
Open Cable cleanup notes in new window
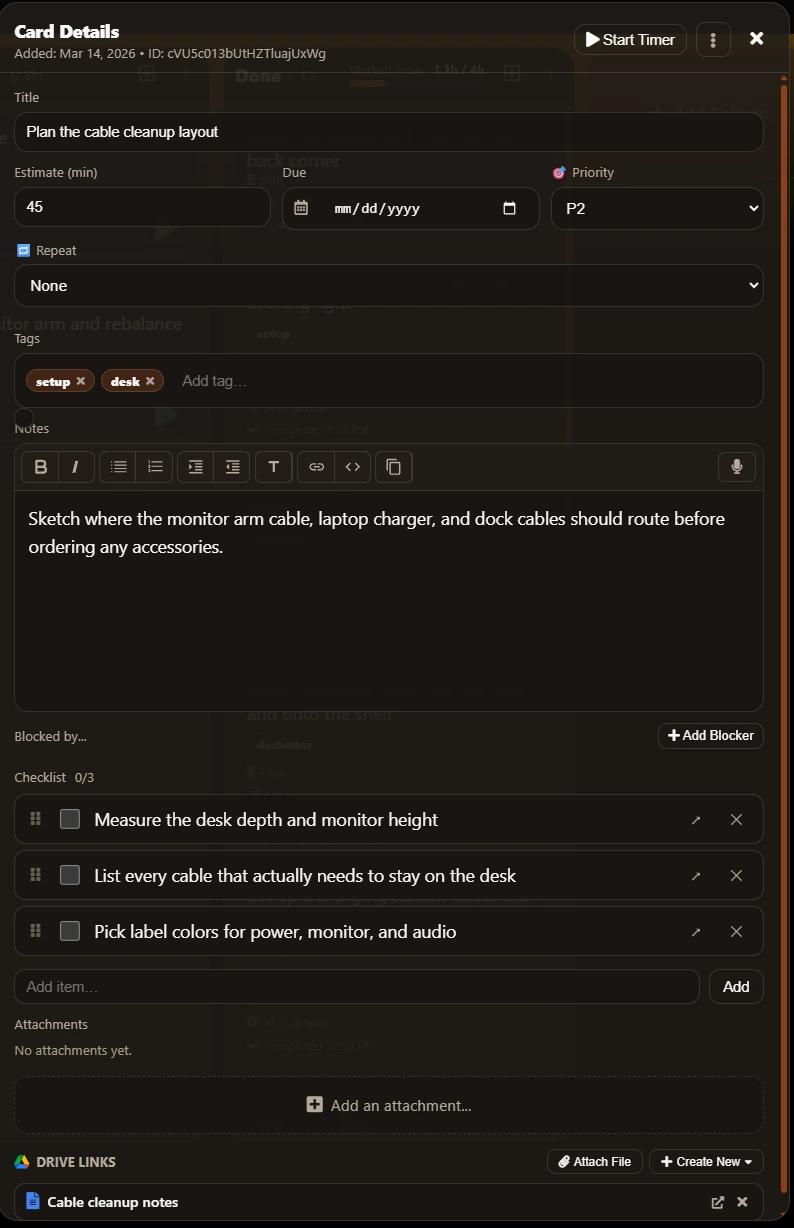[x=717, y=1202]
